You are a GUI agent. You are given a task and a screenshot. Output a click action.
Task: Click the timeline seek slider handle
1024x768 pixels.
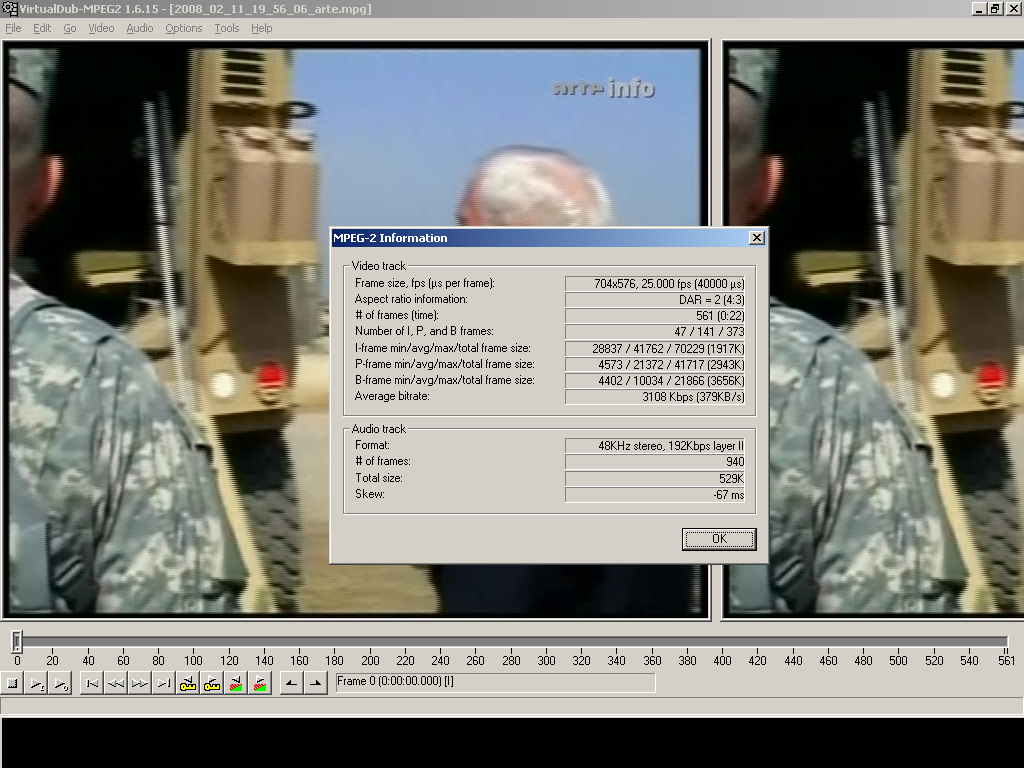tap(16, 641)
